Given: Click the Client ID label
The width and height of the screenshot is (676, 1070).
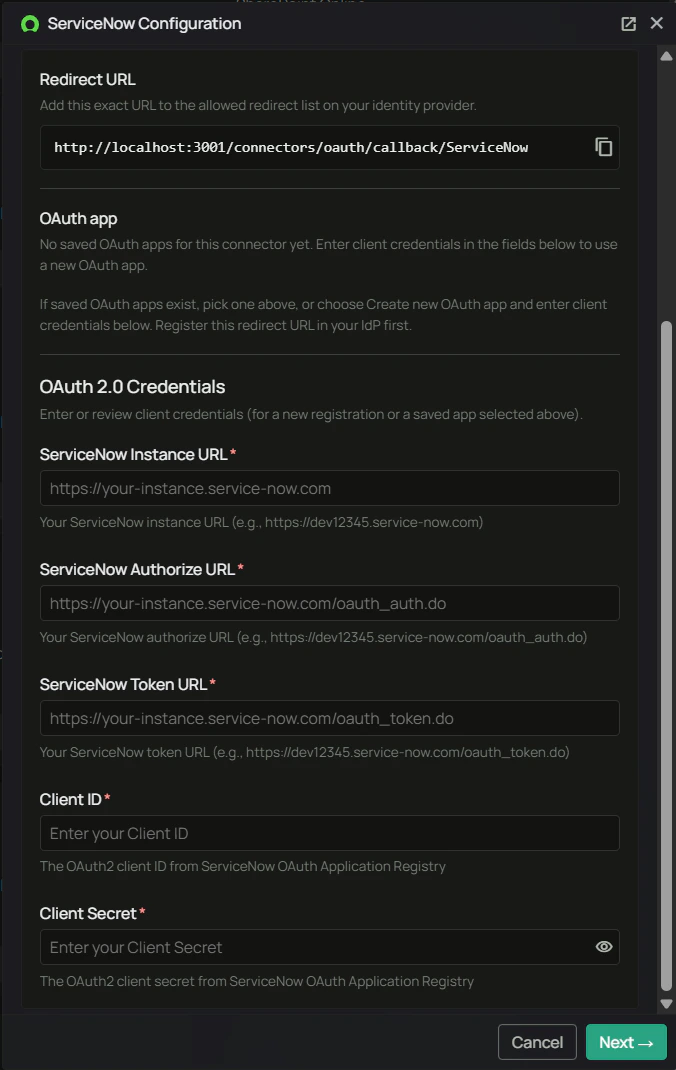Looking at the screenshot, I should click(x=70, y=800).
